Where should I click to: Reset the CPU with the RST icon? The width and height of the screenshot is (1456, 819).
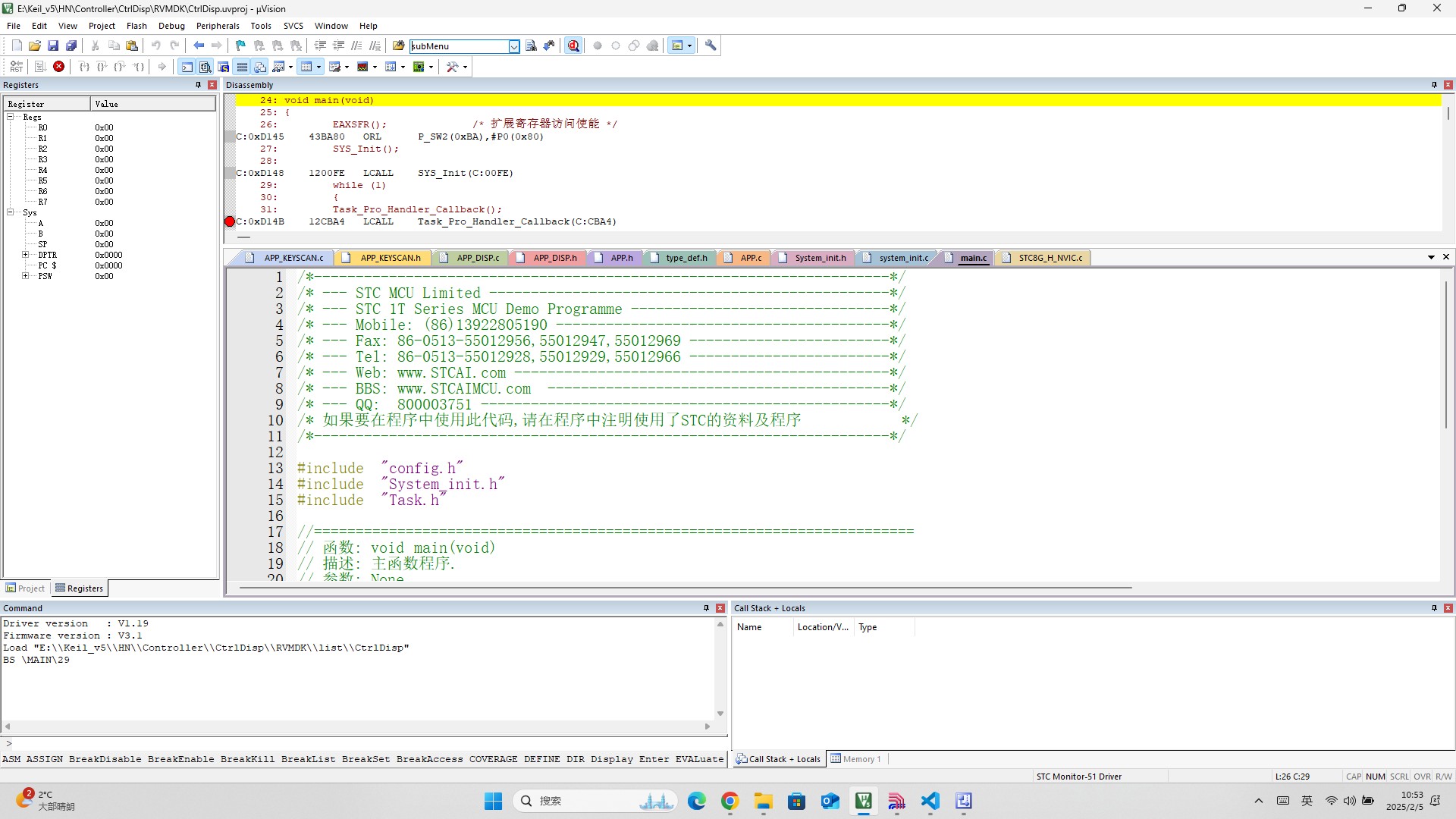point(17,67)
